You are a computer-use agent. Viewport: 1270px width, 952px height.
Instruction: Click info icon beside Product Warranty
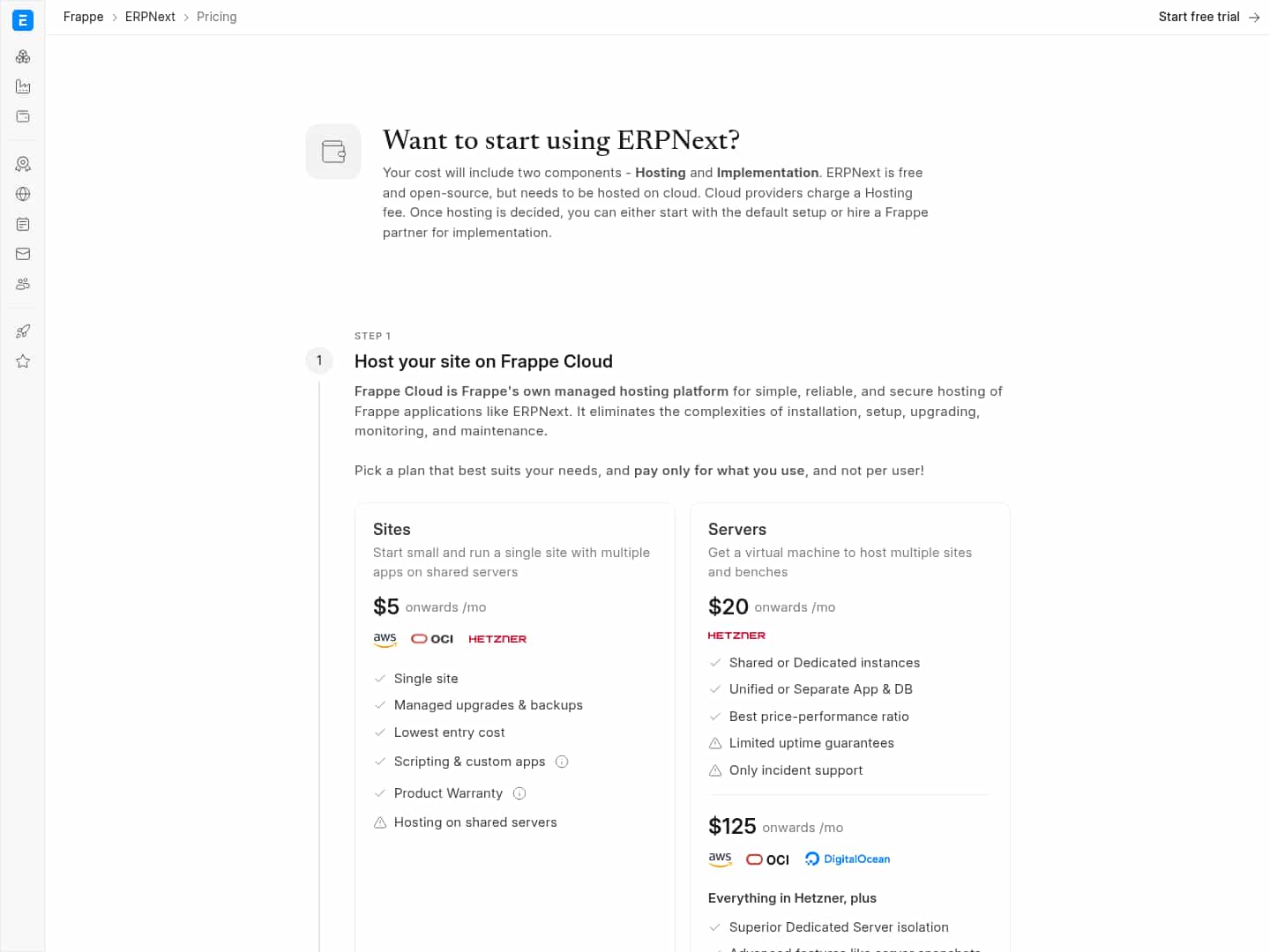[x=519, y=793]
